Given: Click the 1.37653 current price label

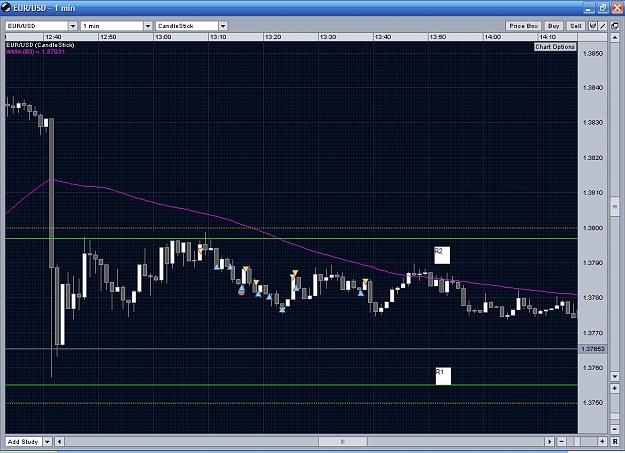Looking at the screenshot, I should tap(593, 349).
